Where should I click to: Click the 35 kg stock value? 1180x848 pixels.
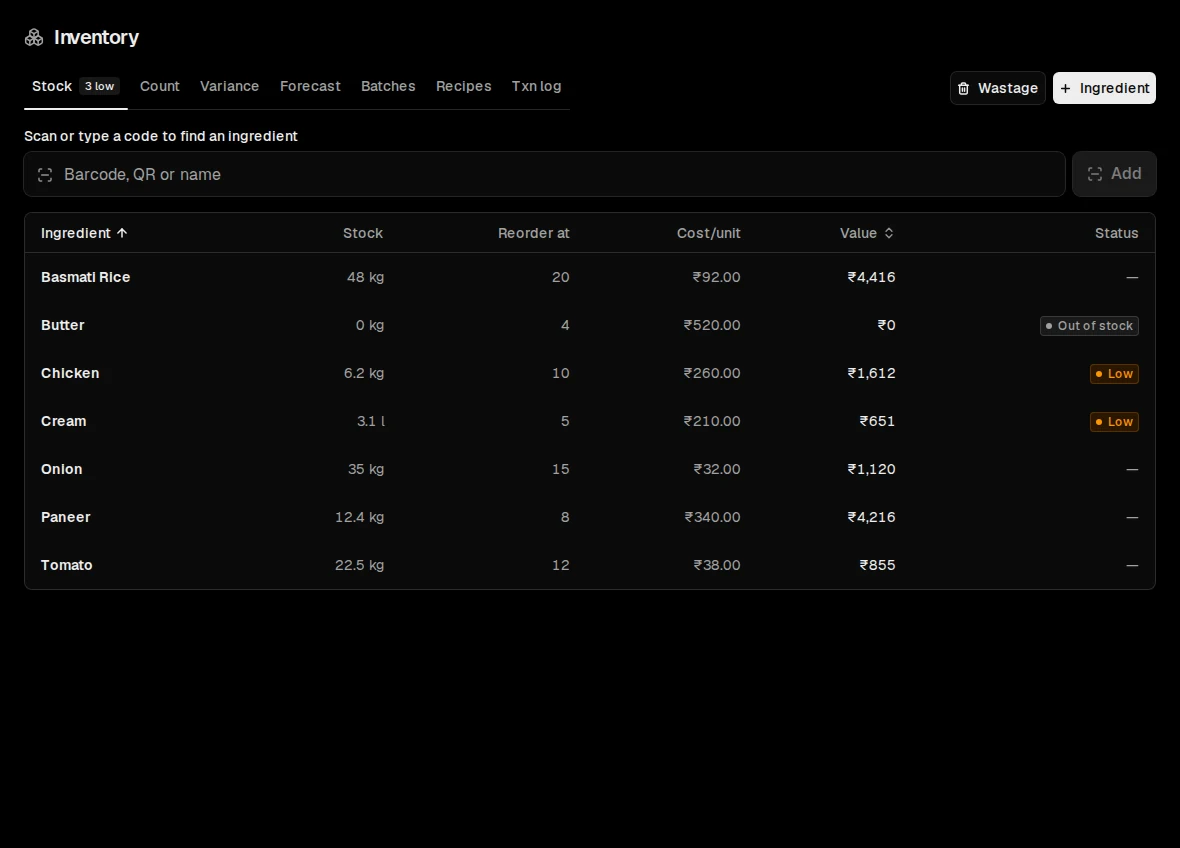[366, 470]
